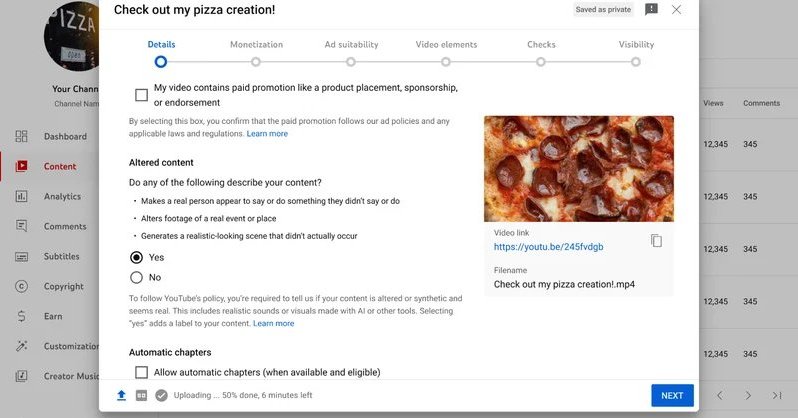Go to the next page of the video list
Viewport: 798px width, 418px height.
coord(748,395)
